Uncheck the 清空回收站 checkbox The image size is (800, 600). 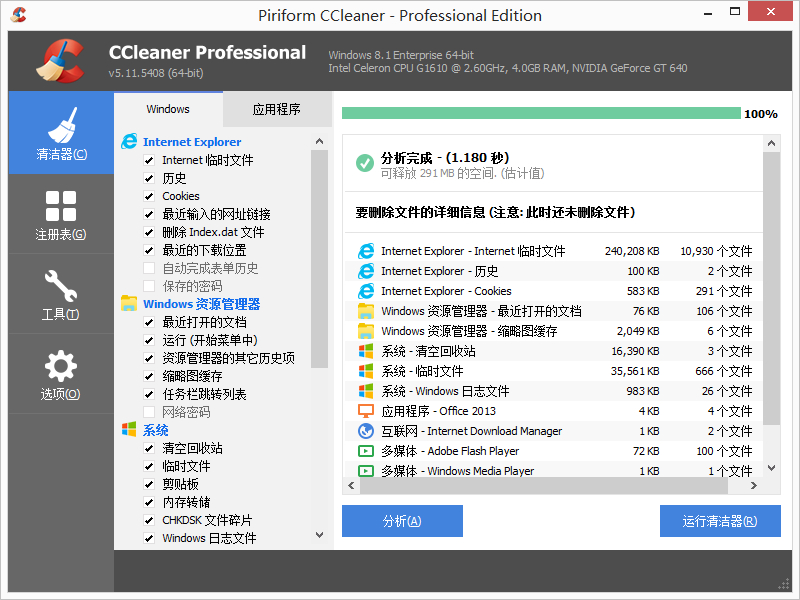(x=149, y=448)
